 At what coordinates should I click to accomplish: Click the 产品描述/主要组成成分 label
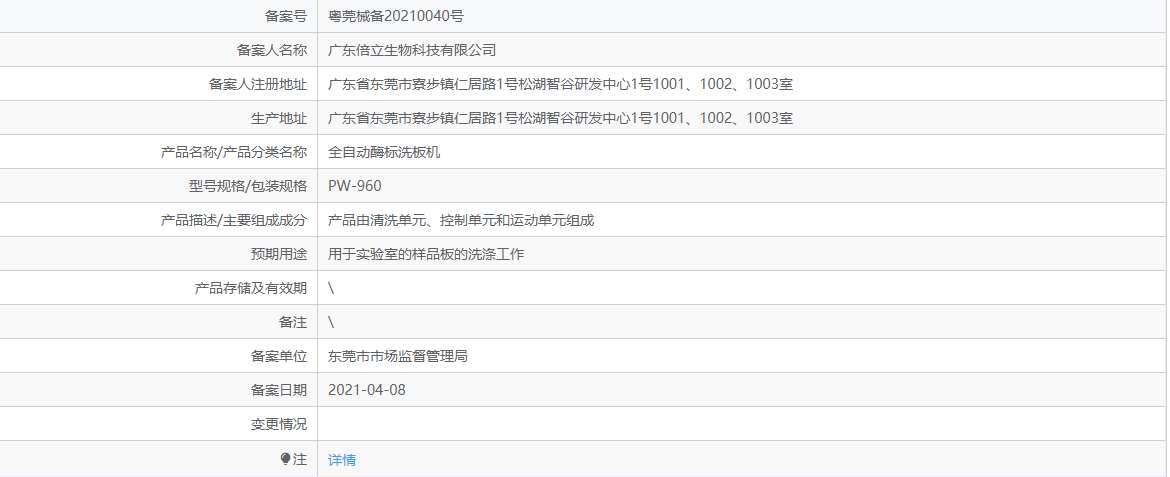point(234,220)
